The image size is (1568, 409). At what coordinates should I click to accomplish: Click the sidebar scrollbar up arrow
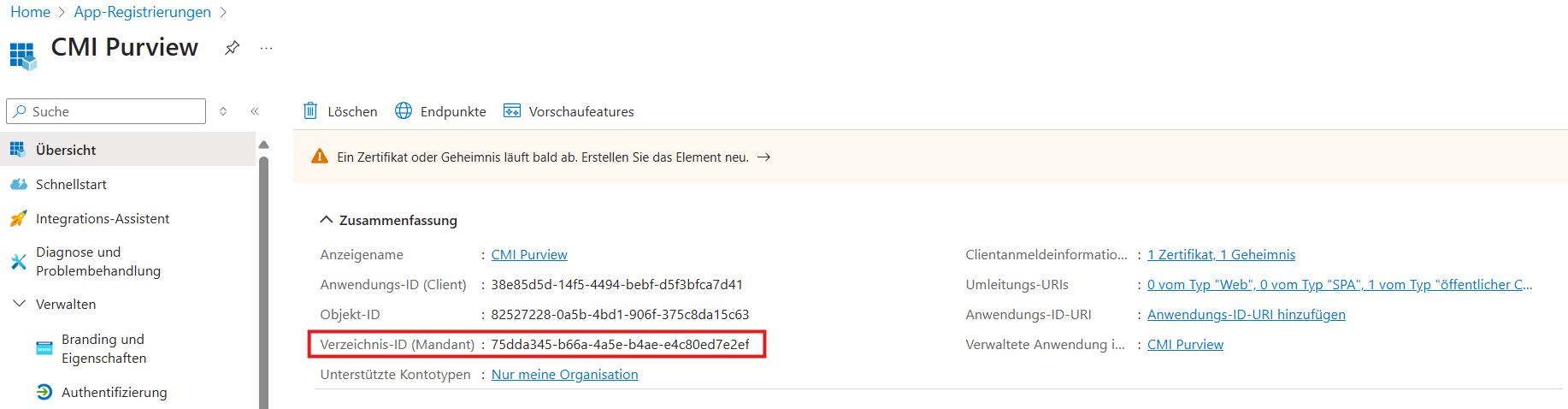tap(263, 145)
